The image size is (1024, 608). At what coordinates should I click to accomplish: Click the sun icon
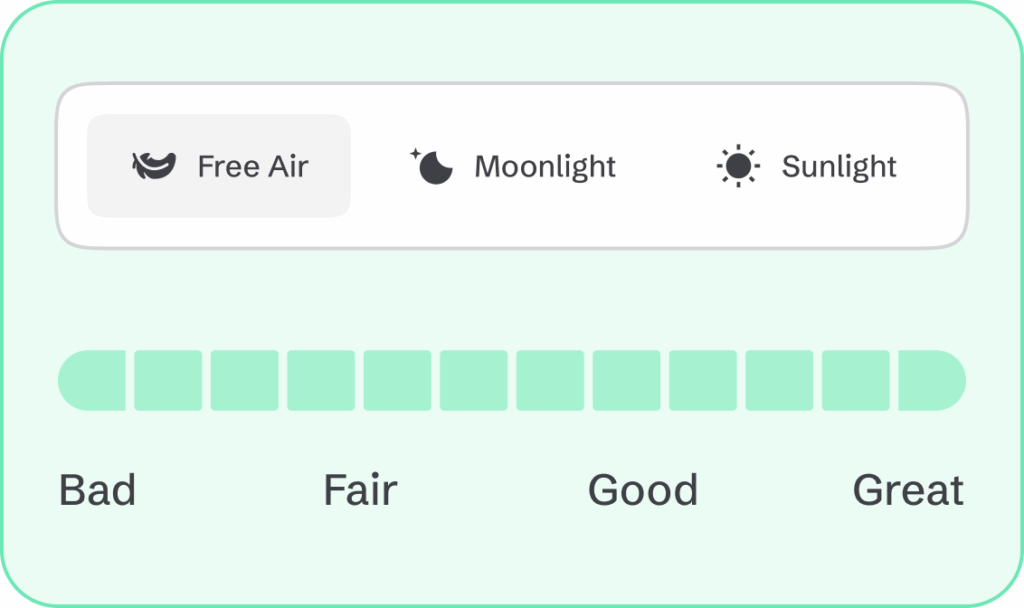point(739,166)
